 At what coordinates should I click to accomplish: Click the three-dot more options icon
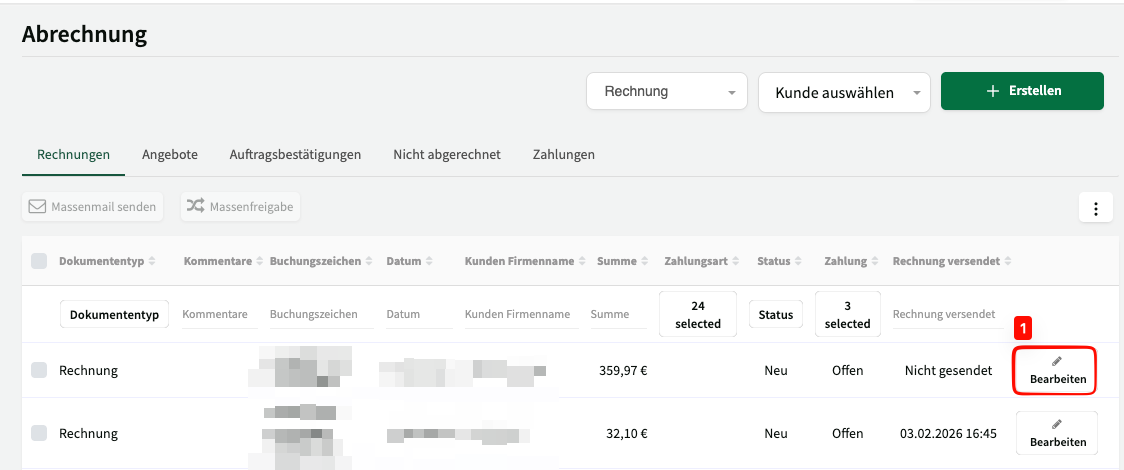[1096, 209]
